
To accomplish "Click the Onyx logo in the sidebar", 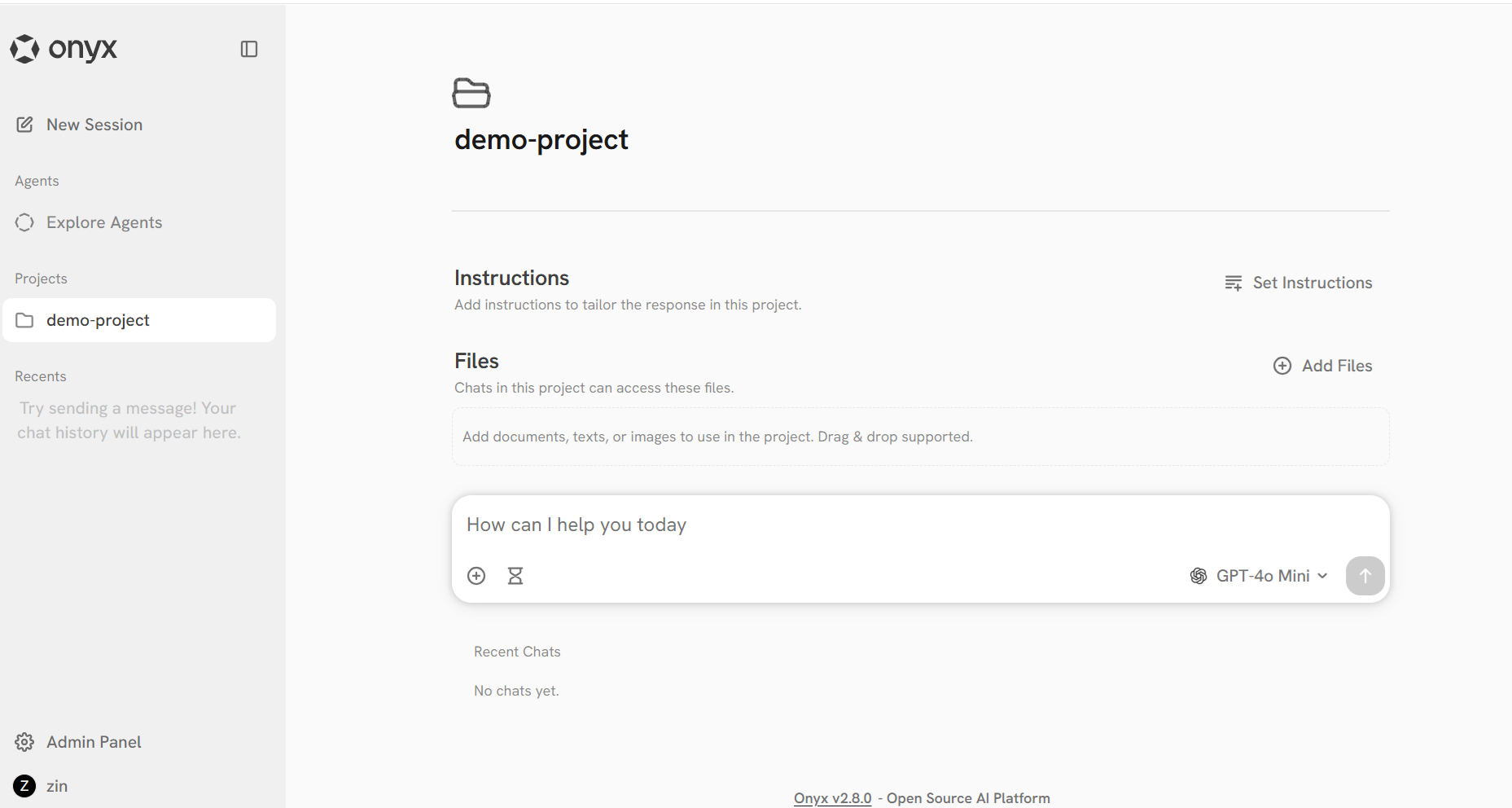I will (64, 49).
